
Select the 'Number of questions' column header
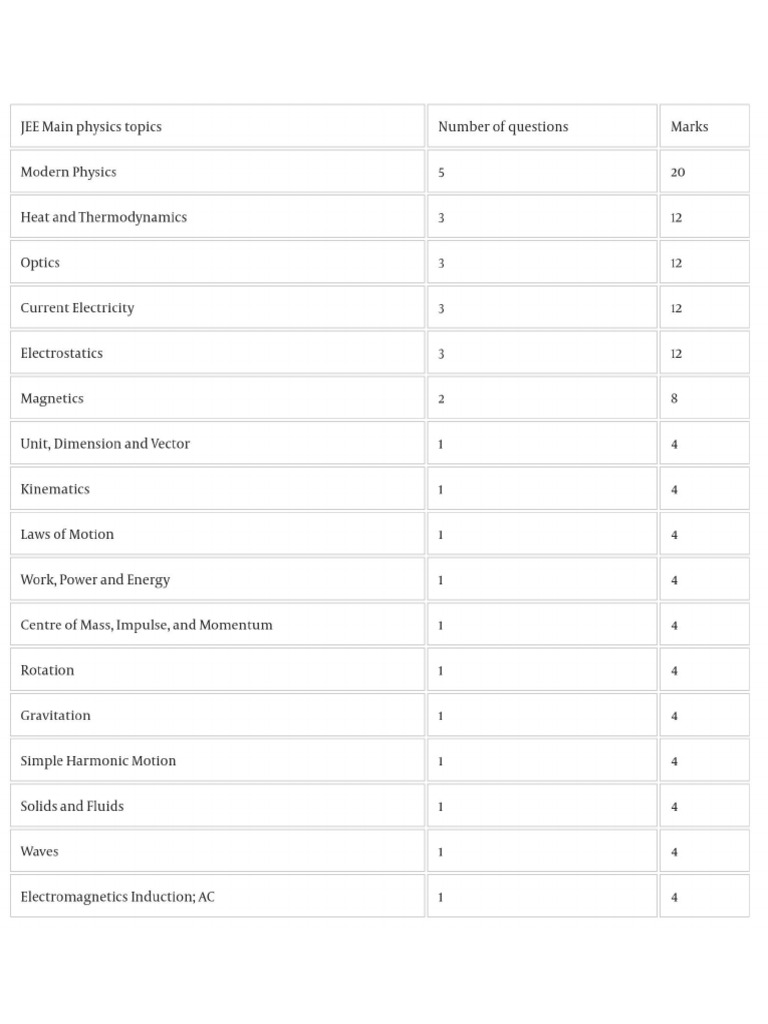(x=542, y=126)
